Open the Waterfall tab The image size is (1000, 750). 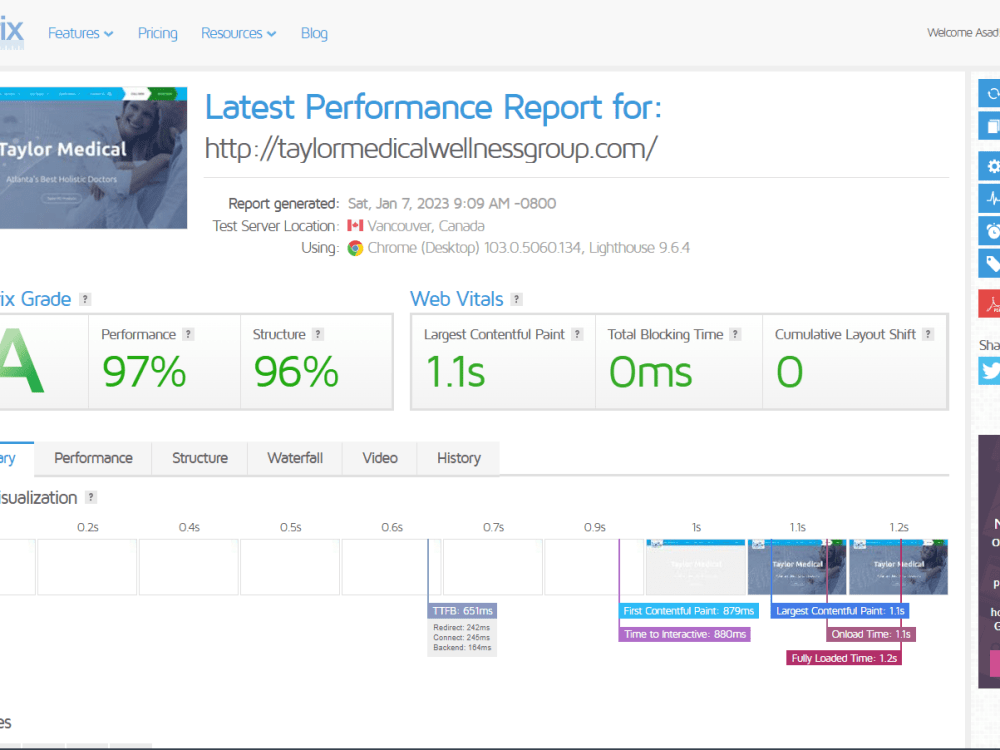point(295,459)
